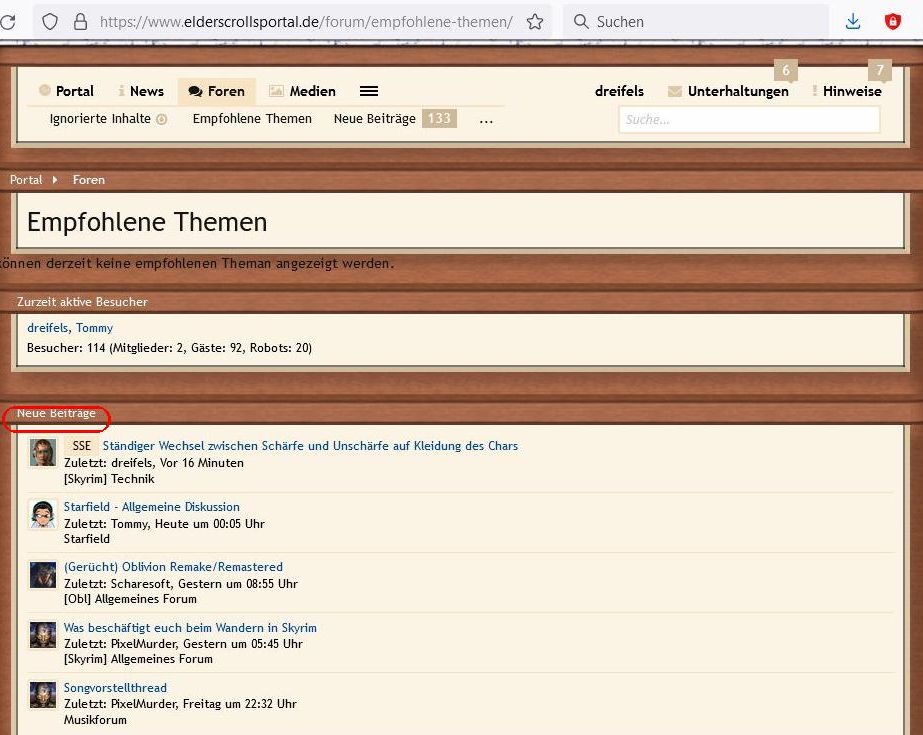Click the forum Suche input field
The image size is (923, 735).
(749, 119)
